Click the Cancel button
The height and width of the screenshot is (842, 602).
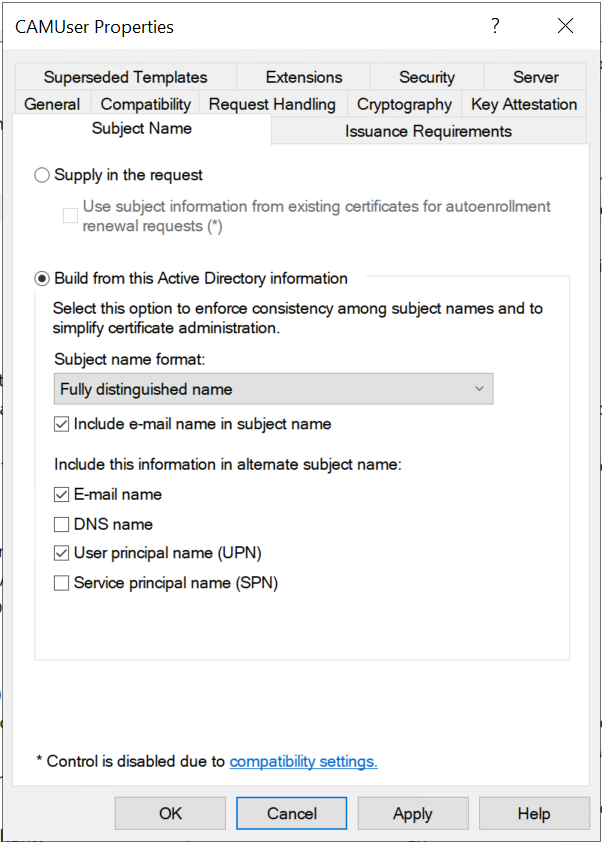click(x=292, y=813)
